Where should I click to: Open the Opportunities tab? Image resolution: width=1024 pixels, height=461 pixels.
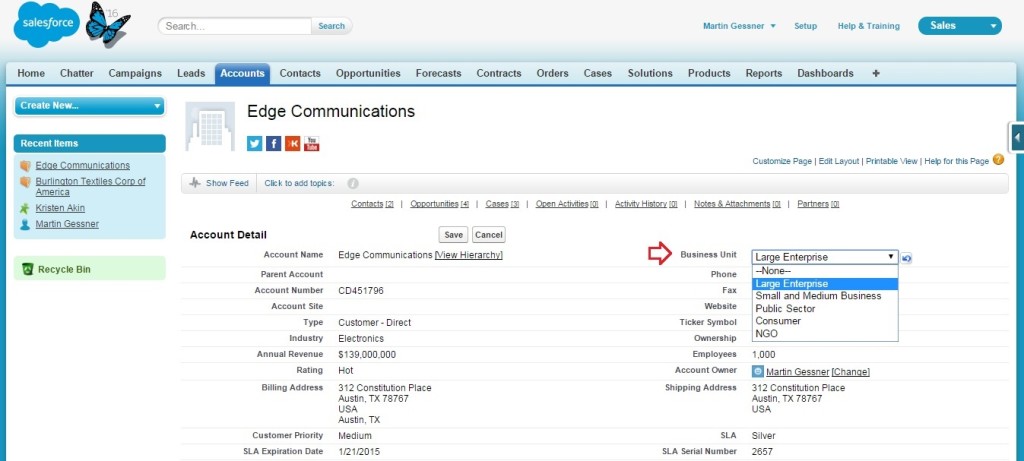tap(368, 73)
